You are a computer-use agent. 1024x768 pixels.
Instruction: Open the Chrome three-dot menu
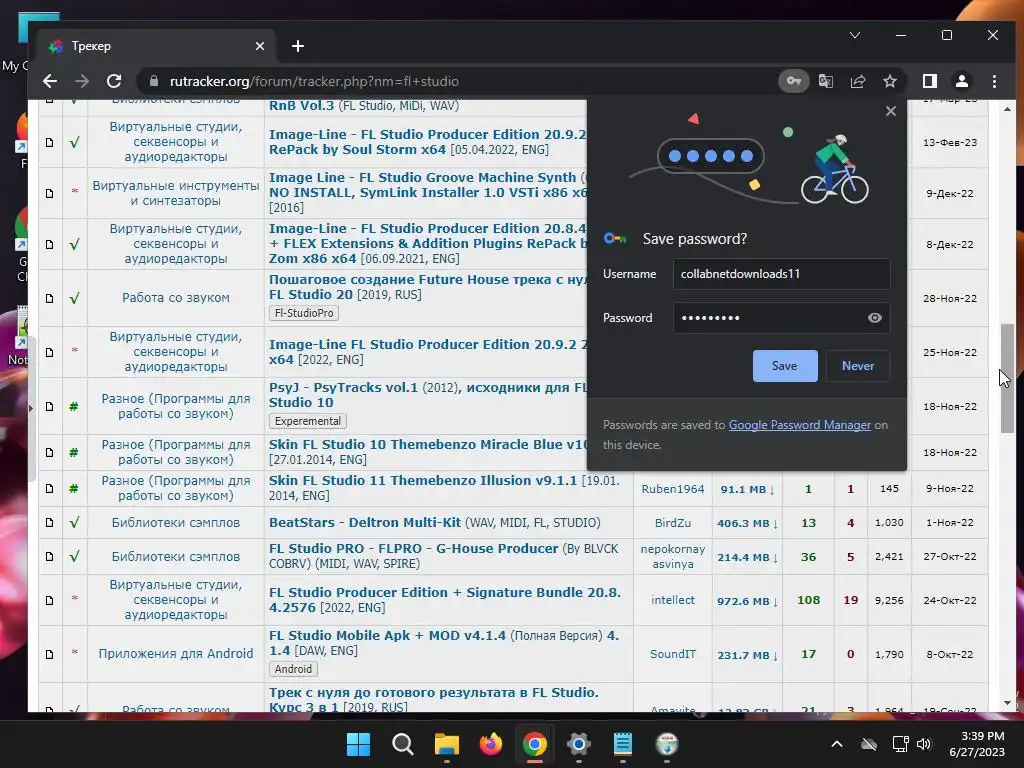tap(994, 81)
